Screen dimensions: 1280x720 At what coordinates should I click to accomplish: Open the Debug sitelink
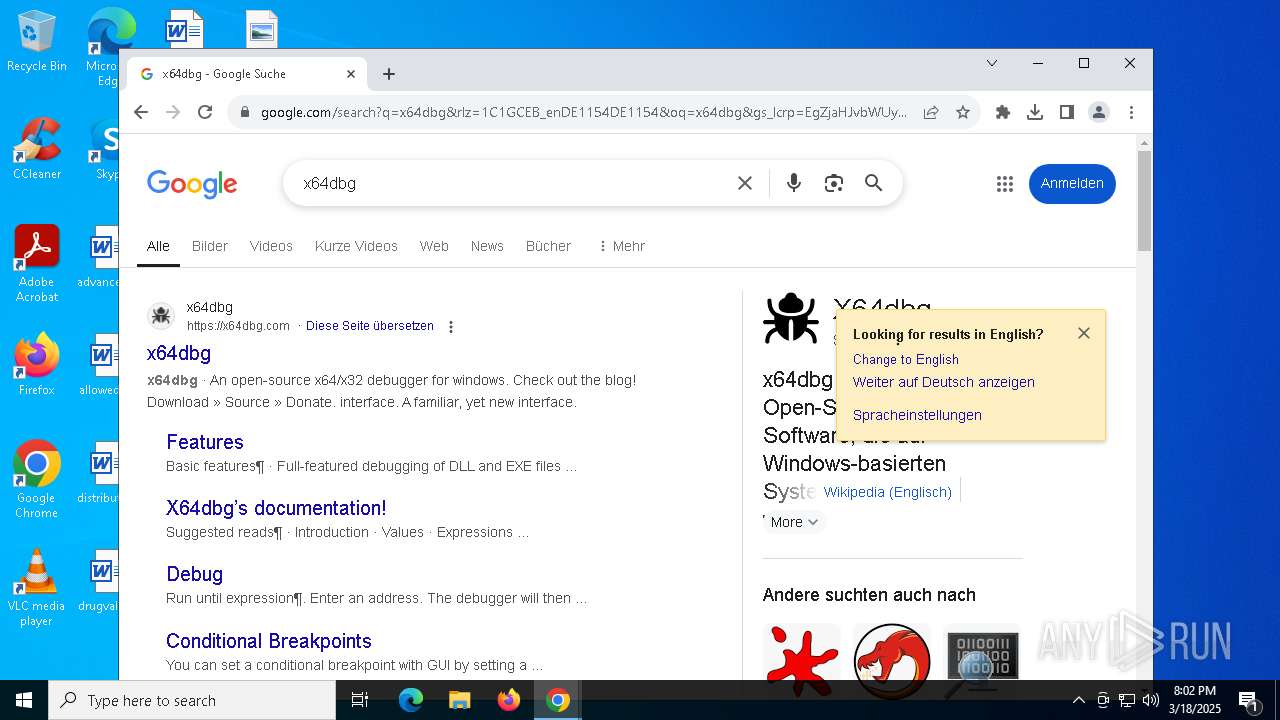pyautogui.click(x=194, y=574)
